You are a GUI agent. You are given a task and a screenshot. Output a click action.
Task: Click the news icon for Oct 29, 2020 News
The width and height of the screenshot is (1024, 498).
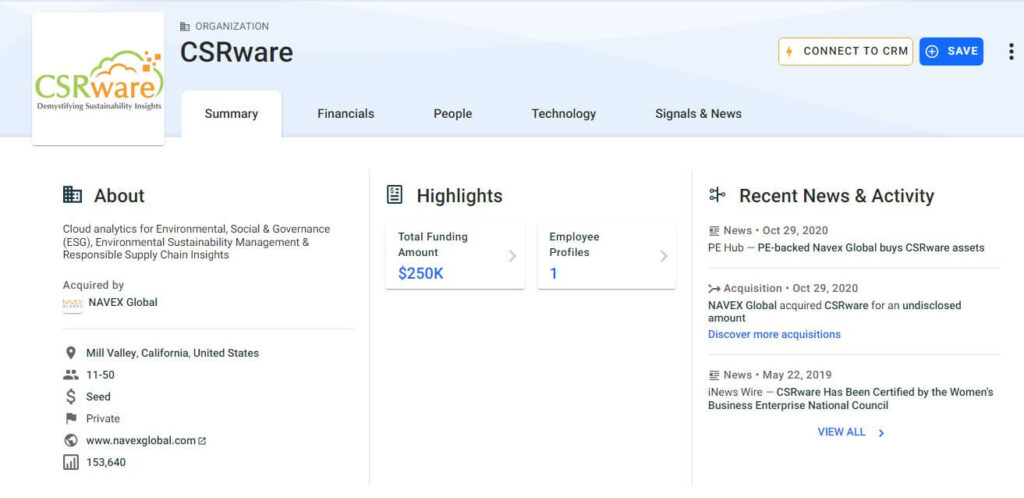point(714,230)
